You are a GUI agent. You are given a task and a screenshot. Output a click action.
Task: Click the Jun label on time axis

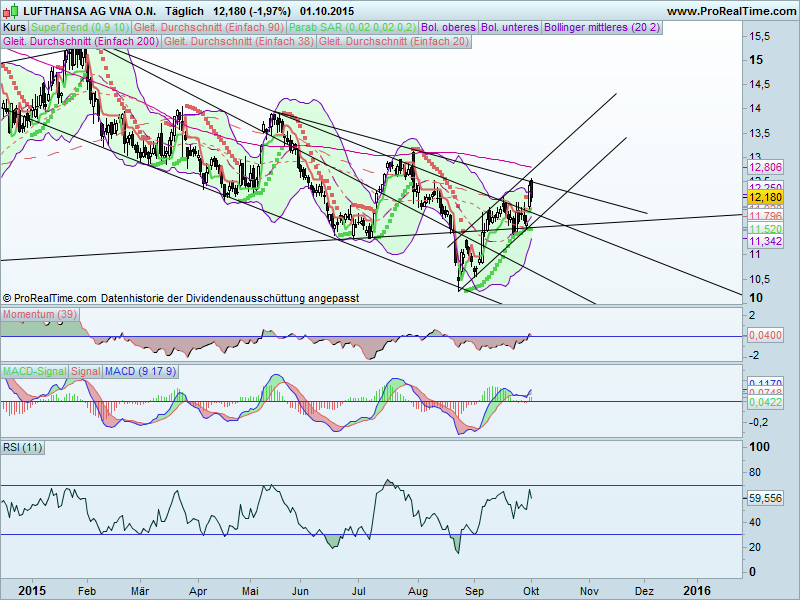click(x=301, y=591)
